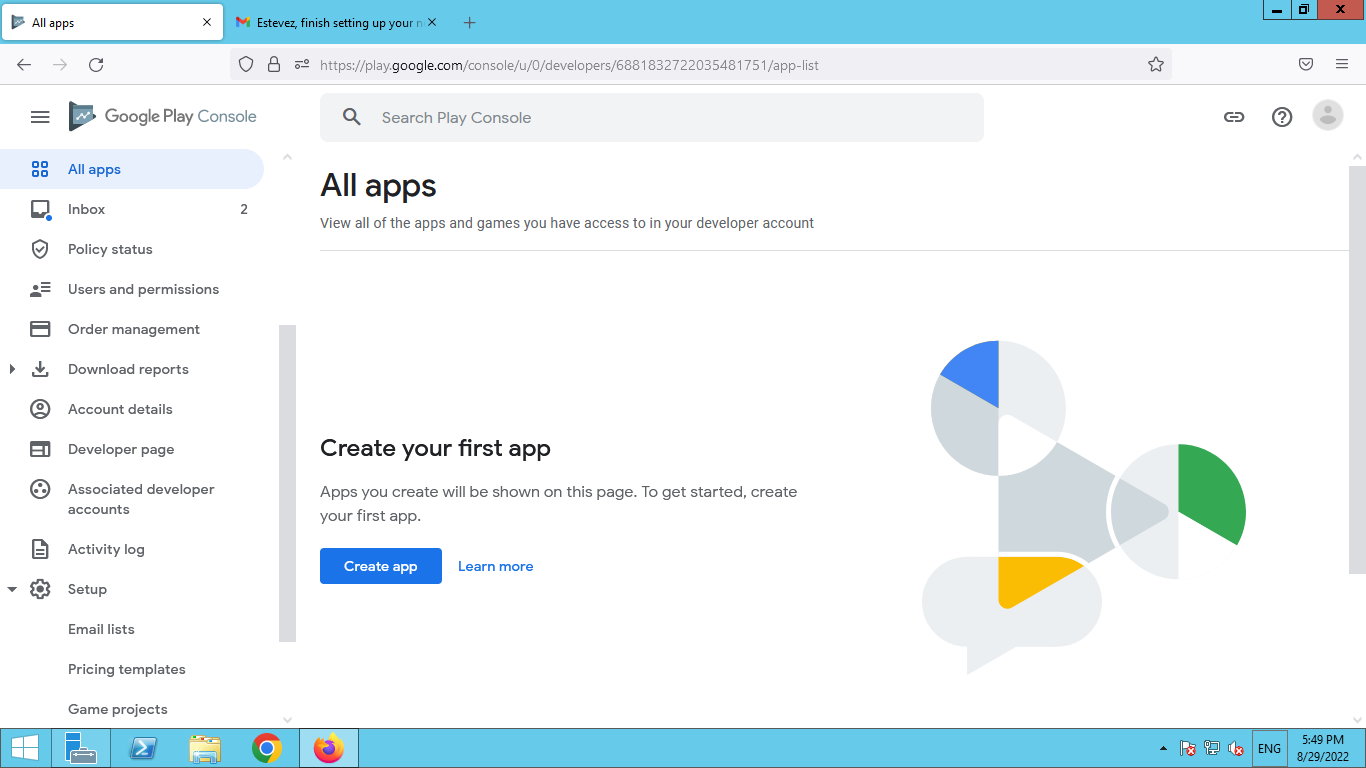Screen dimensions: 1366x768
Task: Bookmark this page with the star icon
Action: click(x=1156, y=65)
